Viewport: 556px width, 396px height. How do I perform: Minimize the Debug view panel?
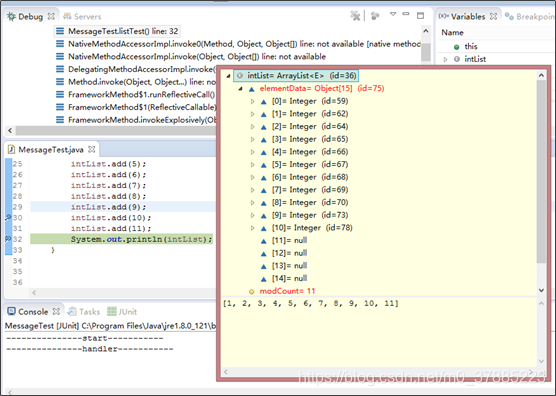pyautogui.click(x=406, y=14)
